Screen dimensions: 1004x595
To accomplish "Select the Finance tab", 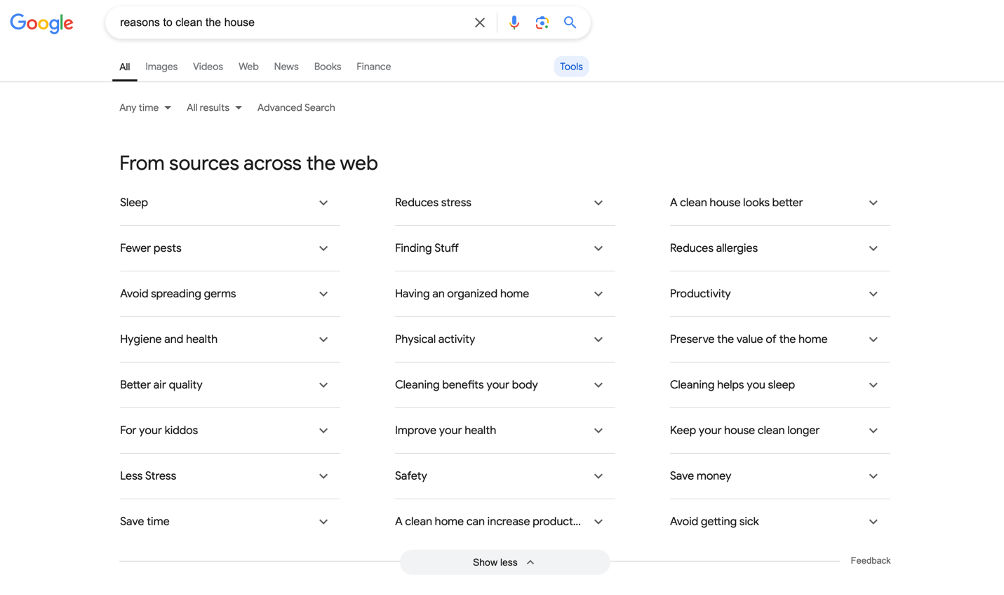I will 373,67.
